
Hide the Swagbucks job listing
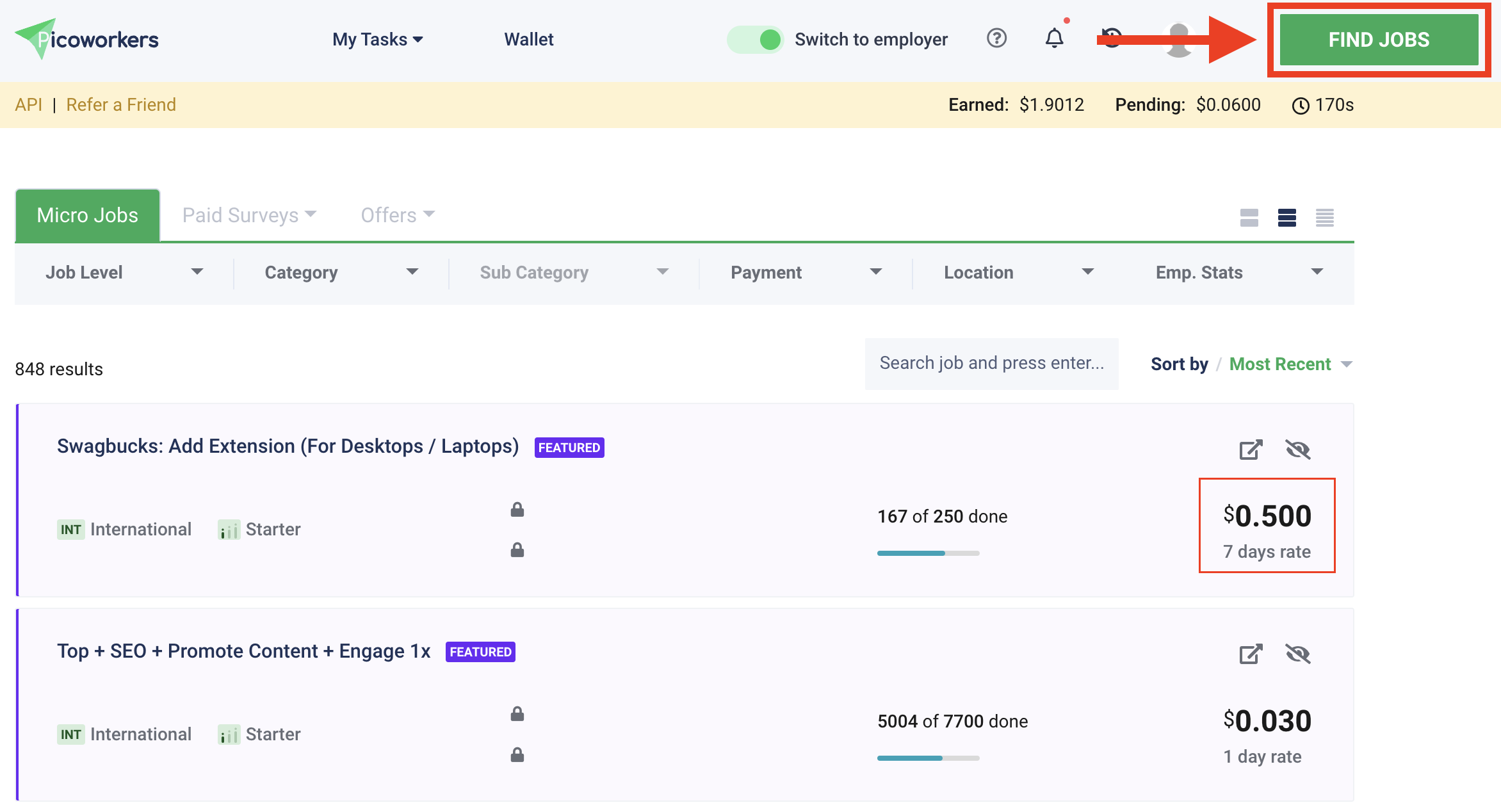point(1297,450)
